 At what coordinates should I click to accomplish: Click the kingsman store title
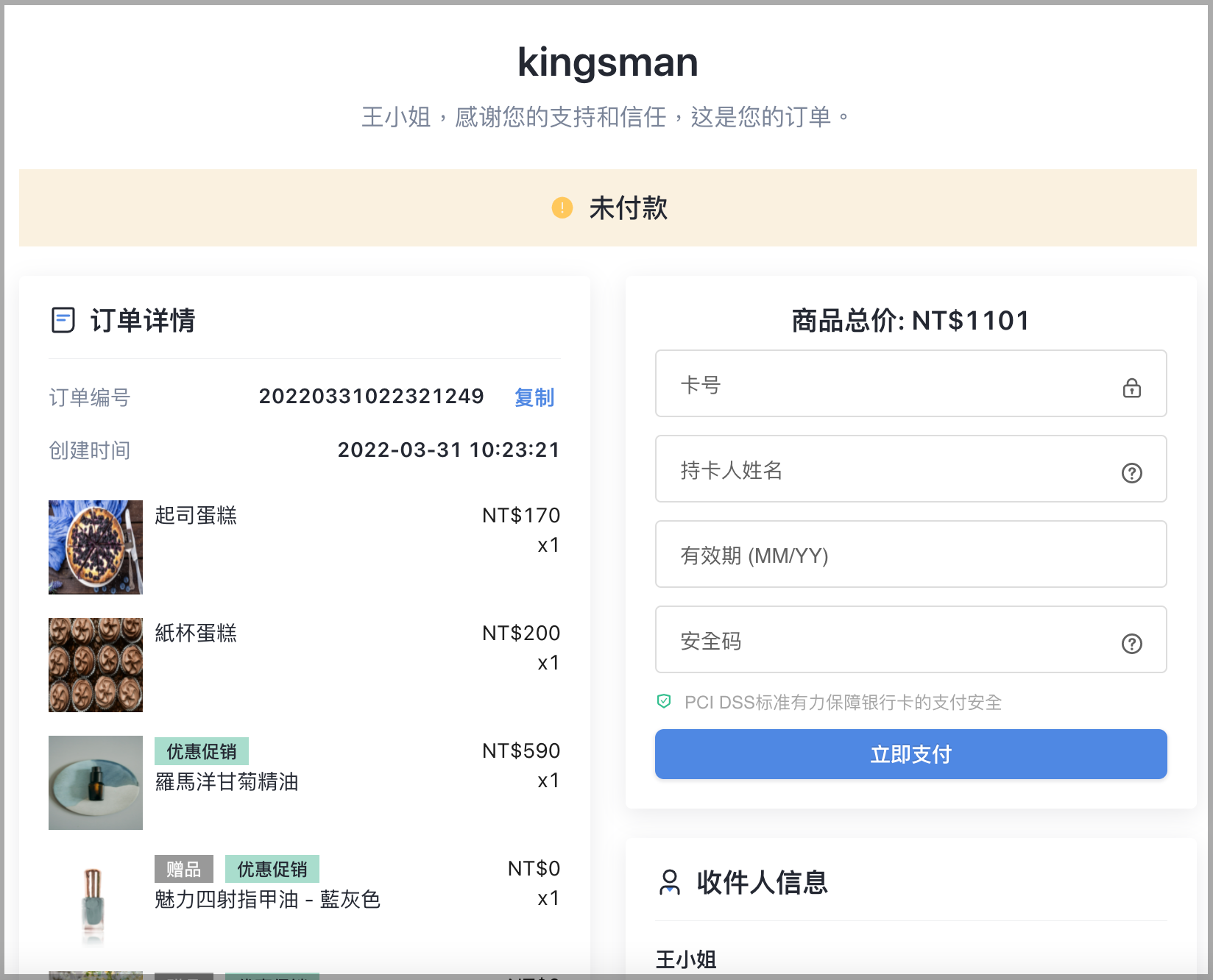coord(607,62)
